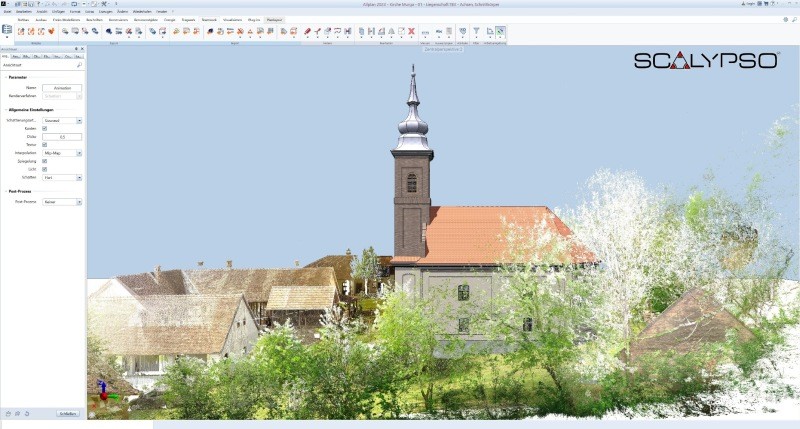Click the search icon in the Ansichtsart palette
The height and width of the screenshot is (429, 800).
point(79,65)
